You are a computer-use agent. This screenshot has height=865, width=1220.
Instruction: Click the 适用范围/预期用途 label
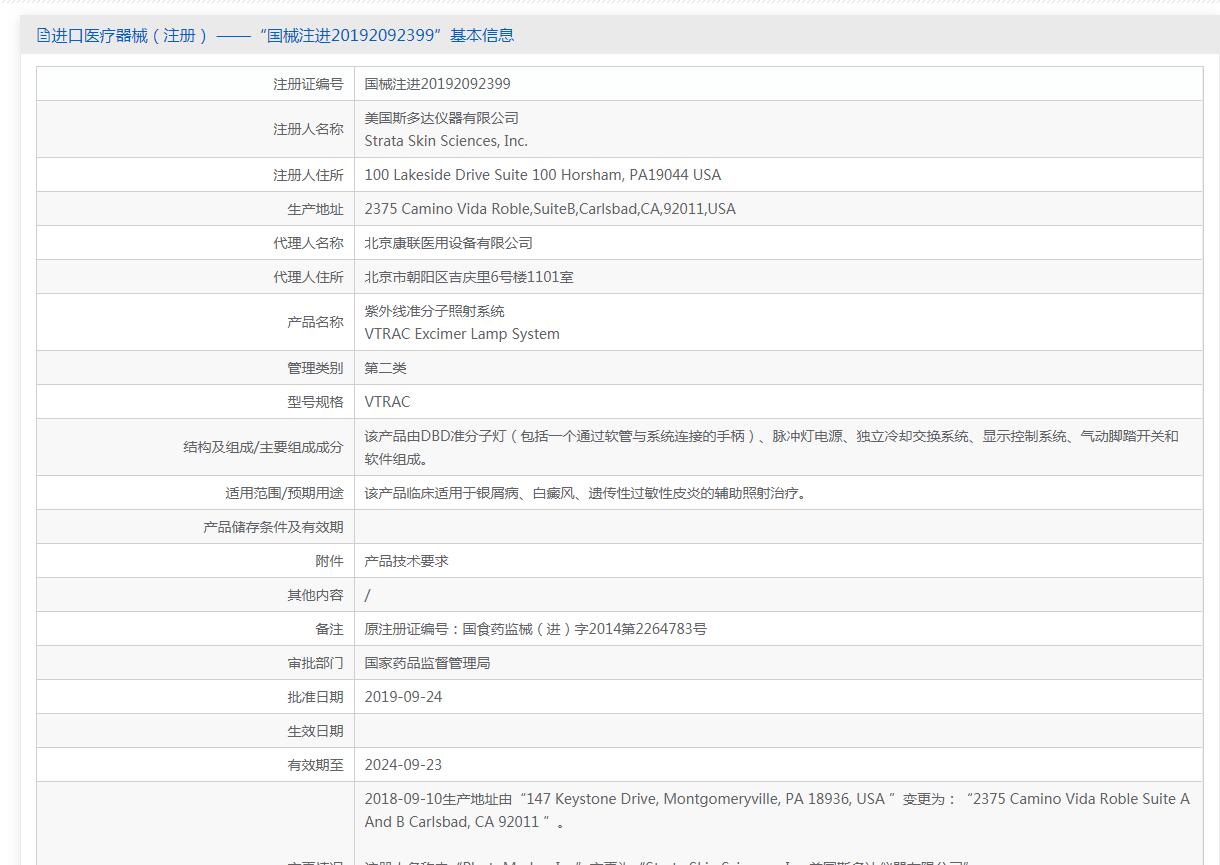tap(284, 493)
